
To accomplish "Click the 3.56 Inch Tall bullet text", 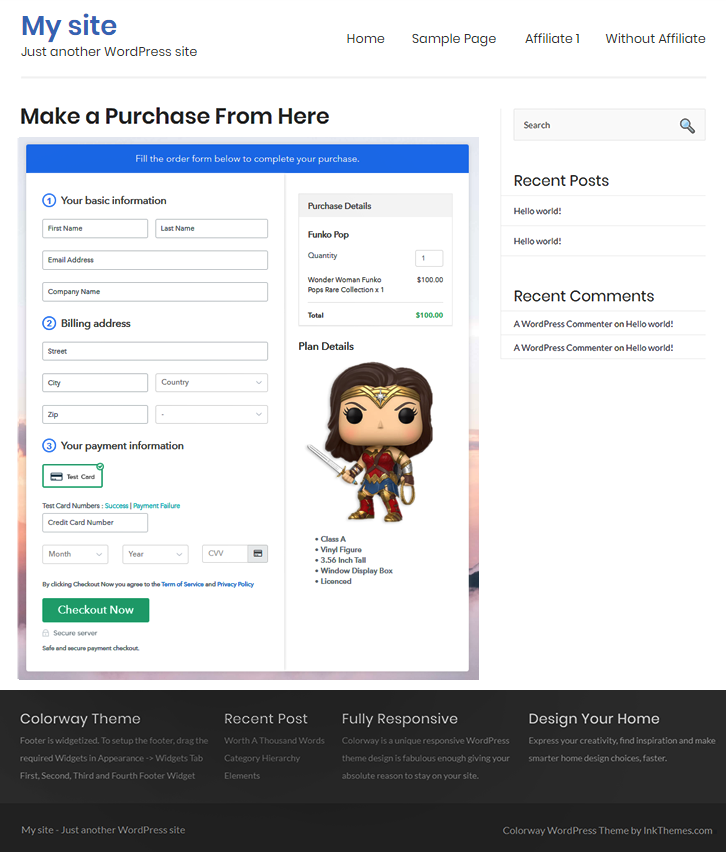I will (x=343, y=560).
